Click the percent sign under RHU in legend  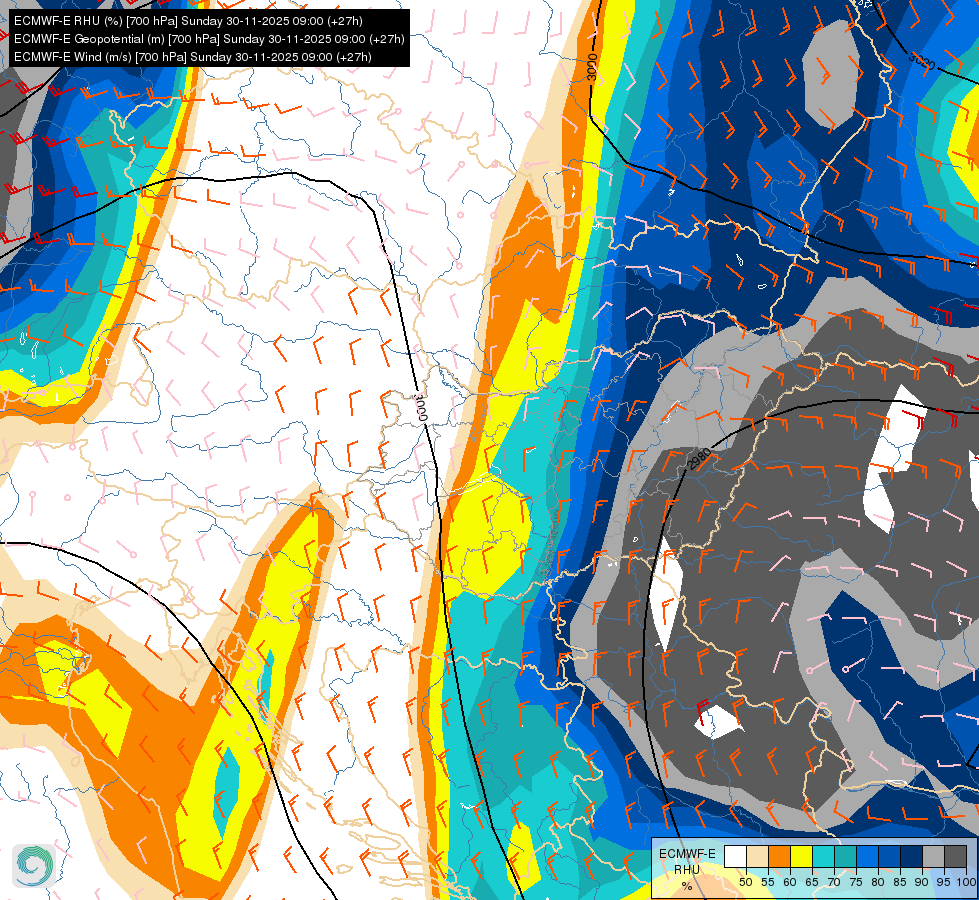[x=687, y=886]
